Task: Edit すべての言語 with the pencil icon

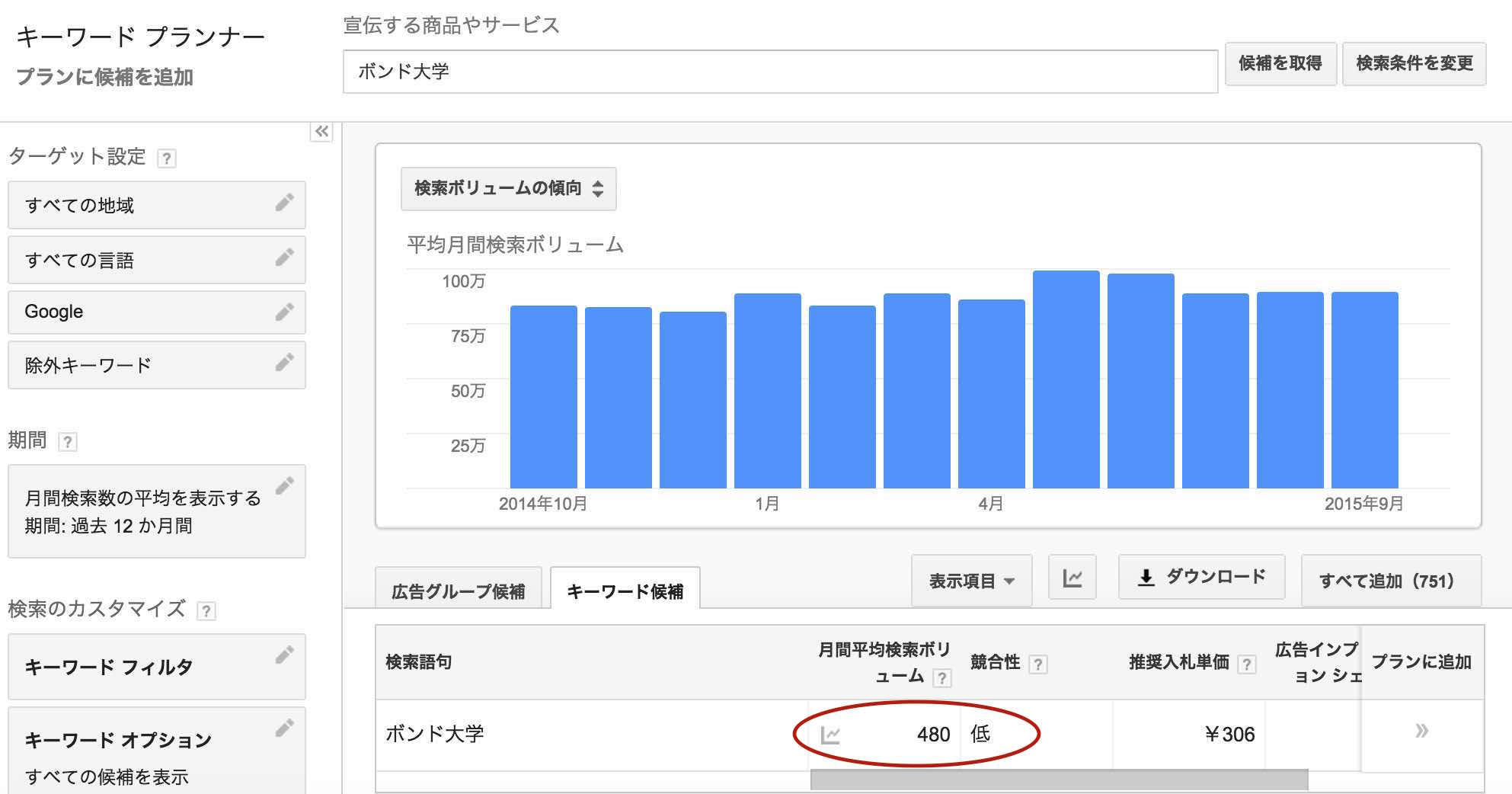Action: (284, 258)
